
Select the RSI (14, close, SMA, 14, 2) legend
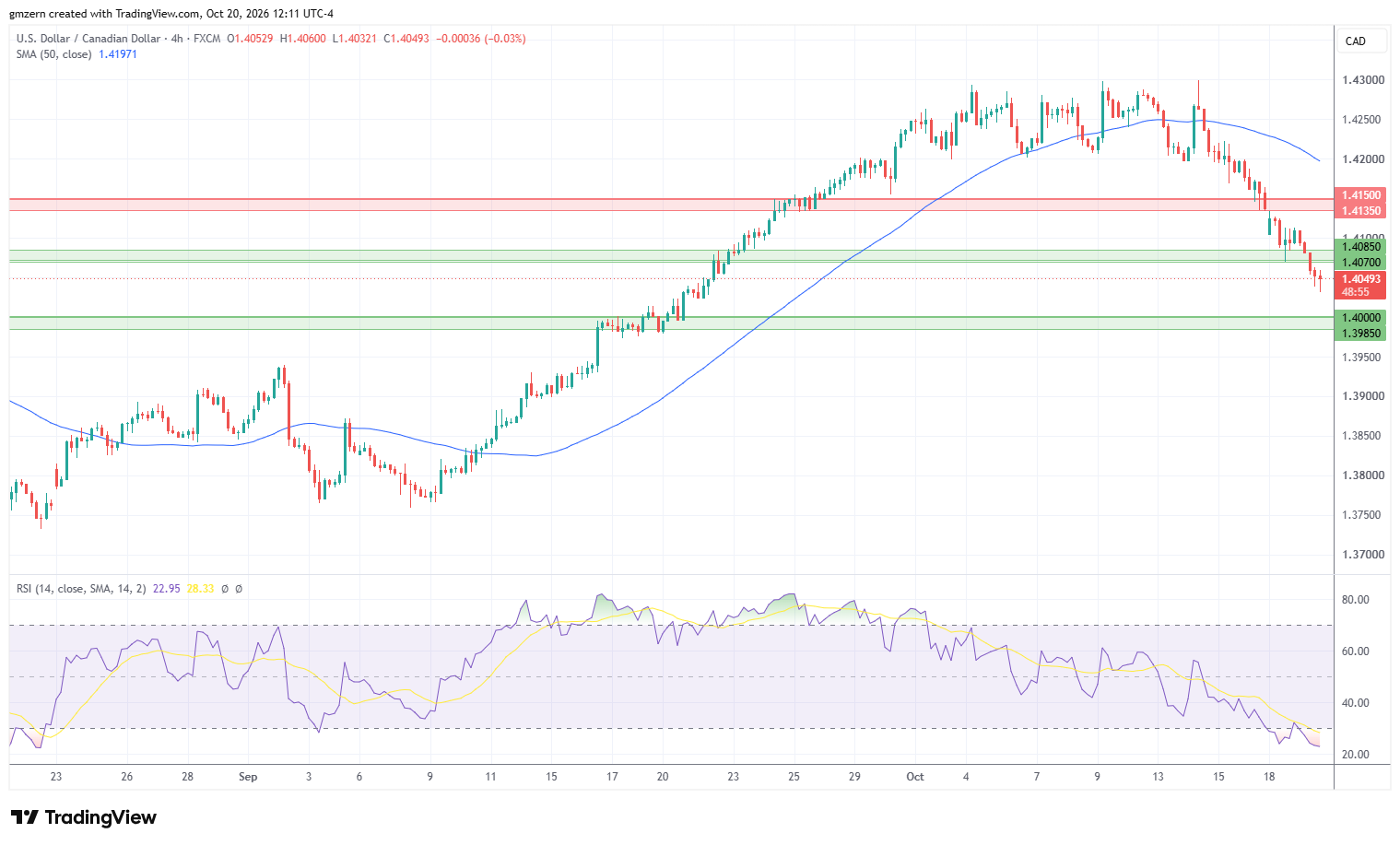click(81, 588)
